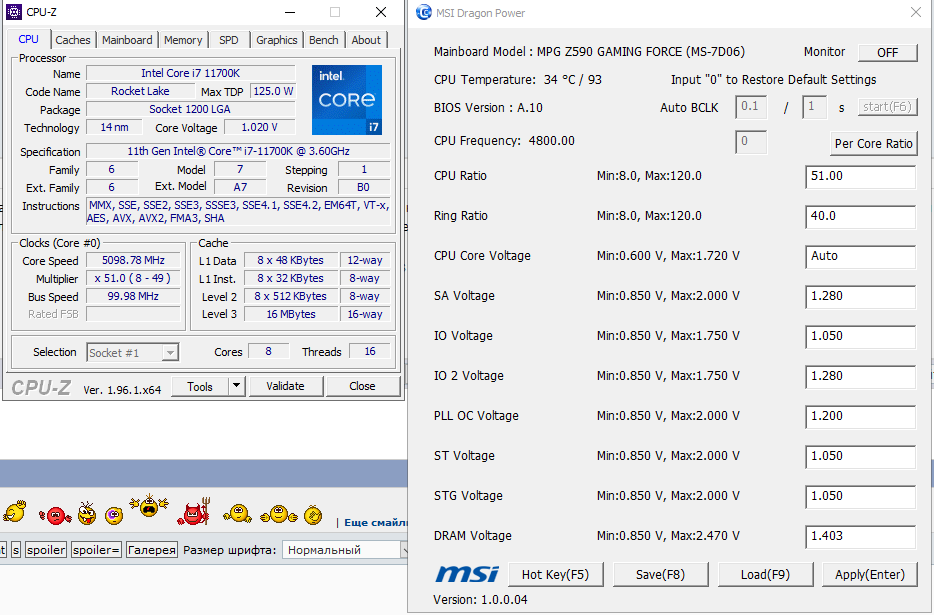The height and width of the screenshot is (615, 934).
Task: Insert the smiley with purple black eye
Action: [114, 515]
